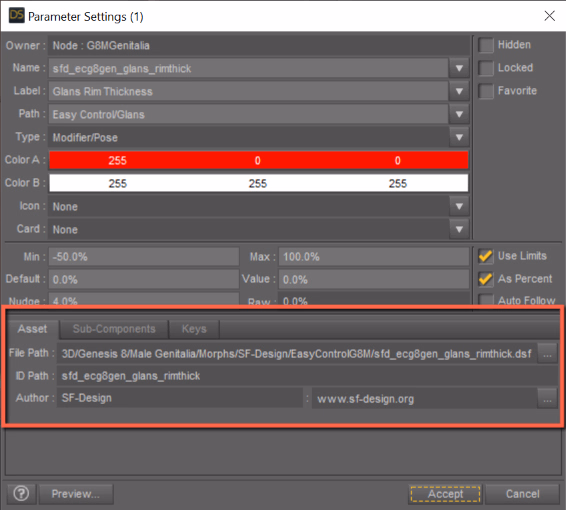Close the Parameter Settings dialog
This screenshot has height=510, width=566.
549,16
